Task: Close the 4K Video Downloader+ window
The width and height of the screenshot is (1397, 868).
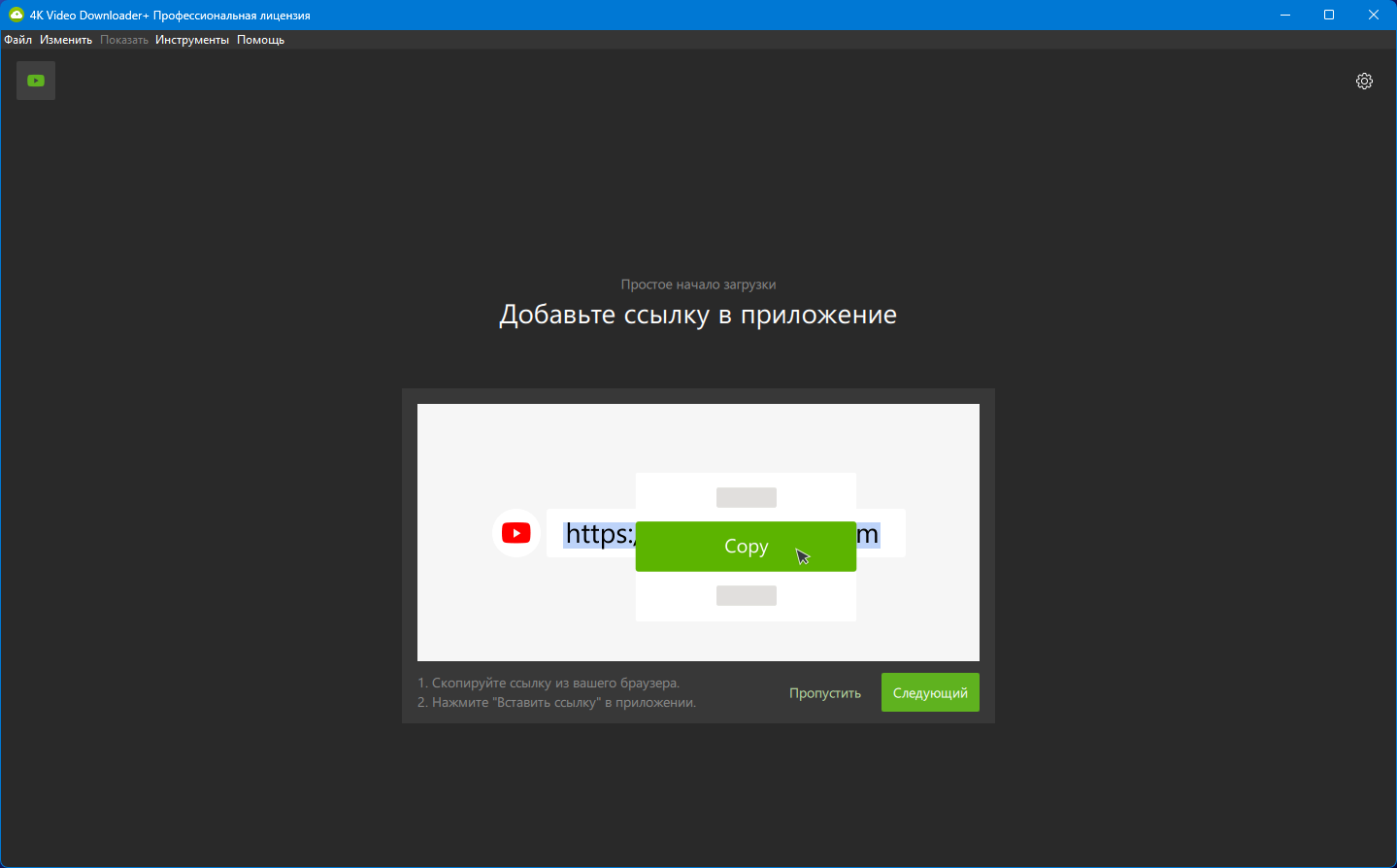Action: (x=1374, y=15)
